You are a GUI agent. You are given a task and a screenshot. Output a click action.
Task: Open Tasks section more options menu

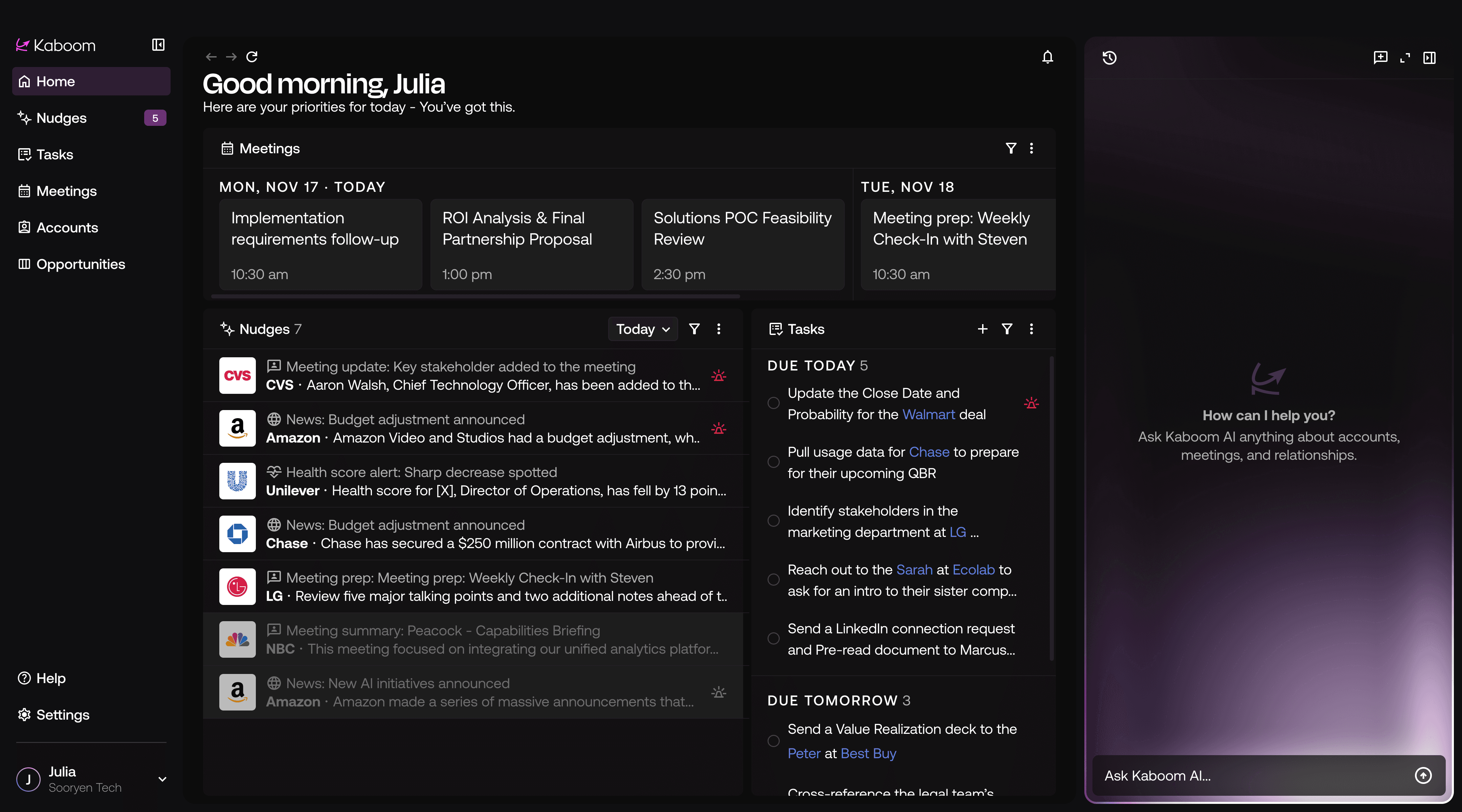tap(1031, 329)
